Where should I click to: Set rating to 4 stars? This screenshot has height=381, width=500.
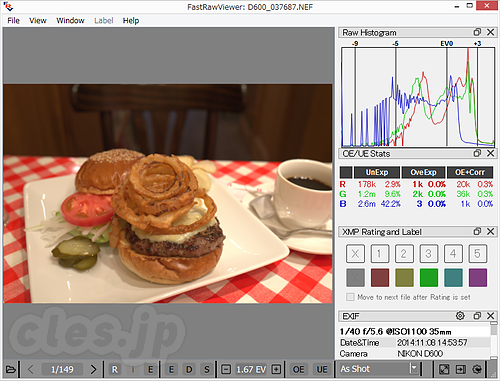[453, 254]
